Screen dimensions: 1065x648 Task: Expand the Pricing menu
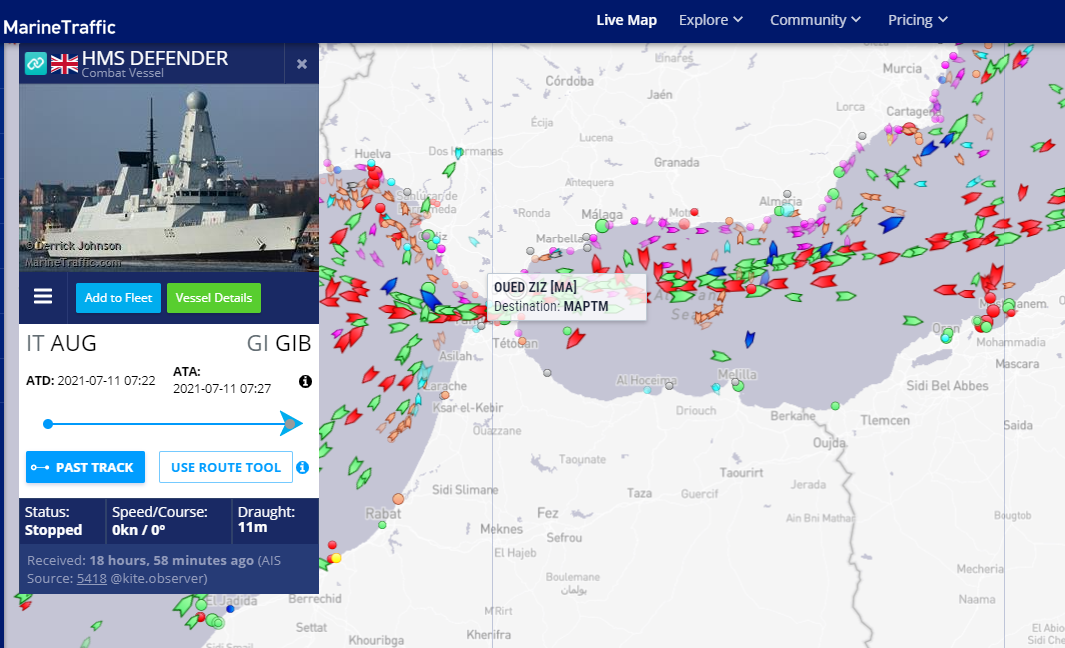click(x=917, y=20)
